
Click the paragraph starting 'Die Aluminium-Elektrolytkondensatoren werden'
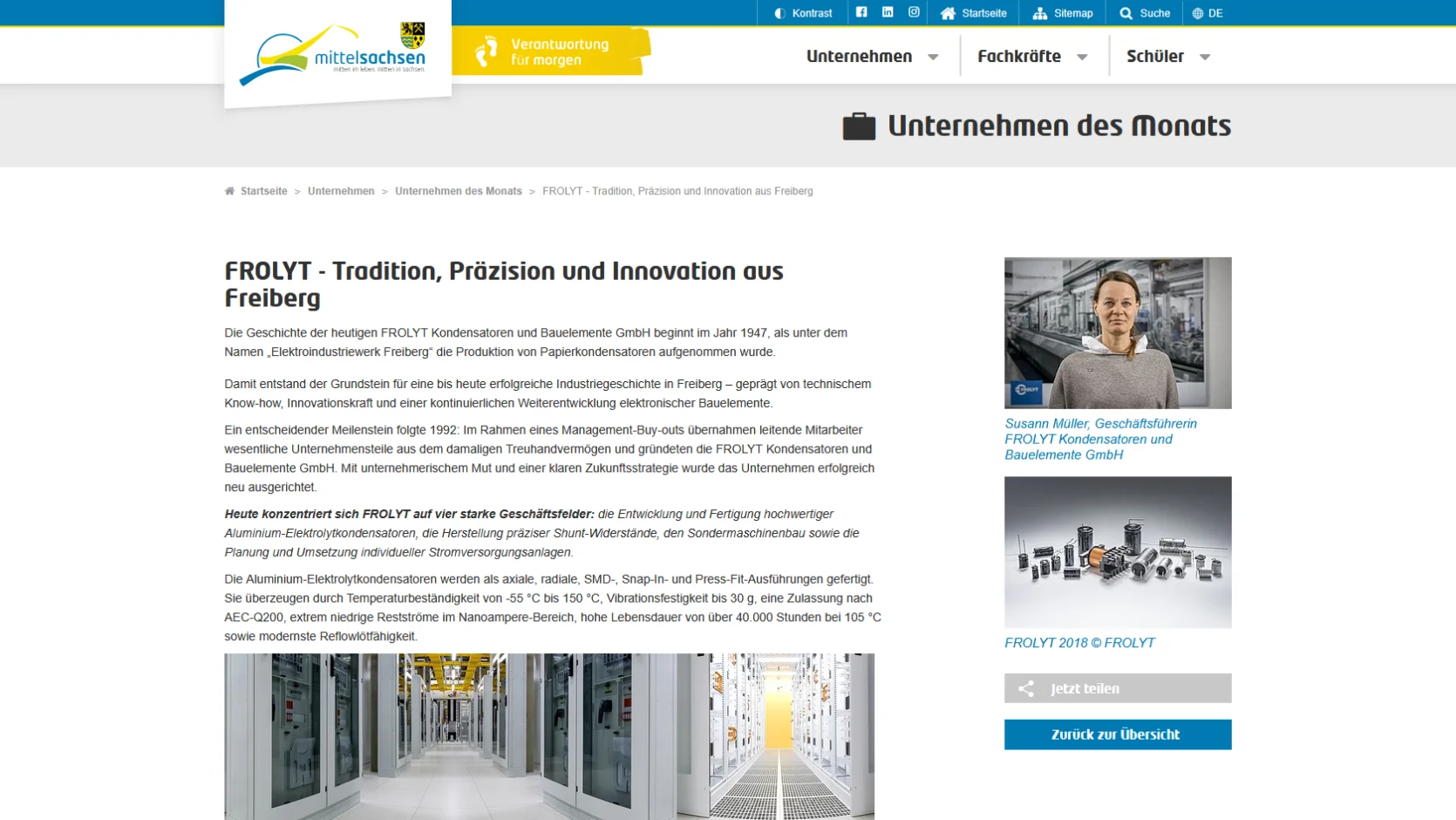[x=553, y=608]
